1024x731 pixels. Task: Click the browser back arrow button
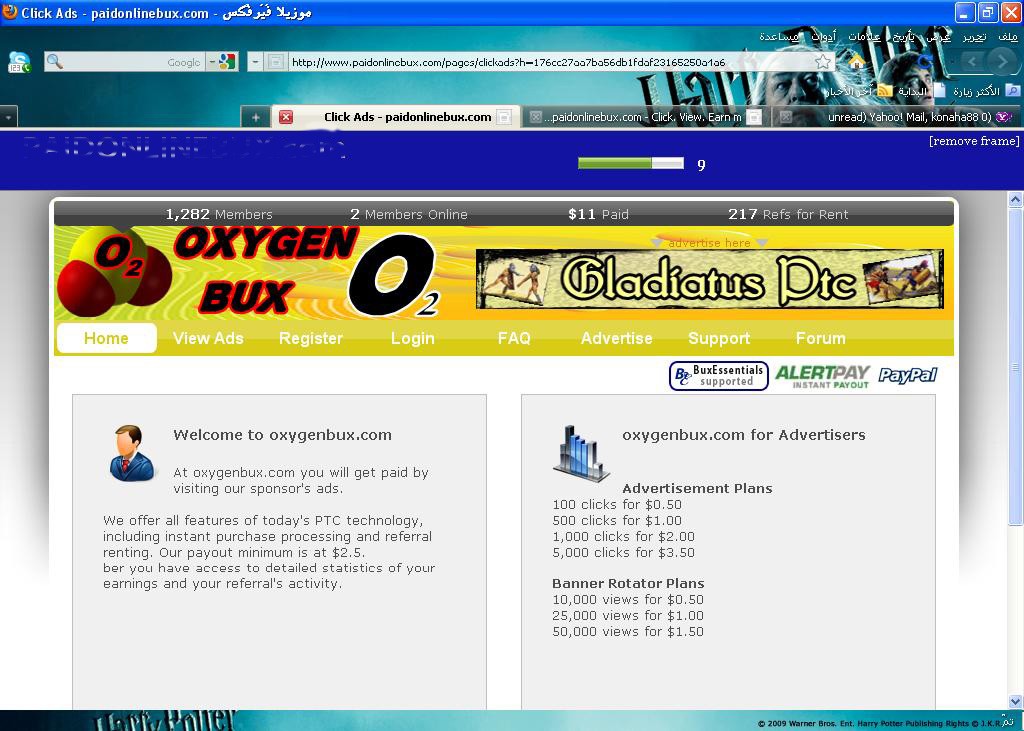pyautogui.click(x=1000, y=62)
